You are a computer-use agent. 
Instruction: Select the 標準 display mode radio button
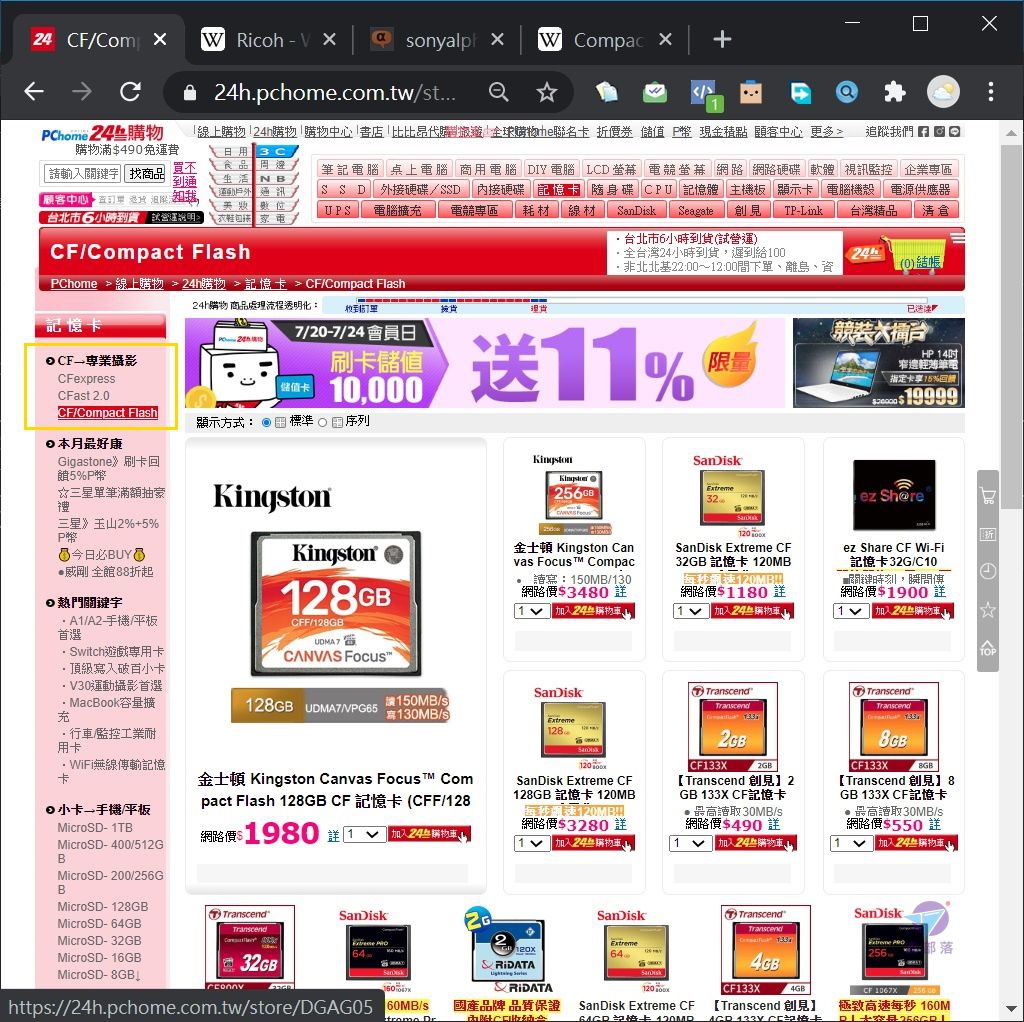(266, 422)
